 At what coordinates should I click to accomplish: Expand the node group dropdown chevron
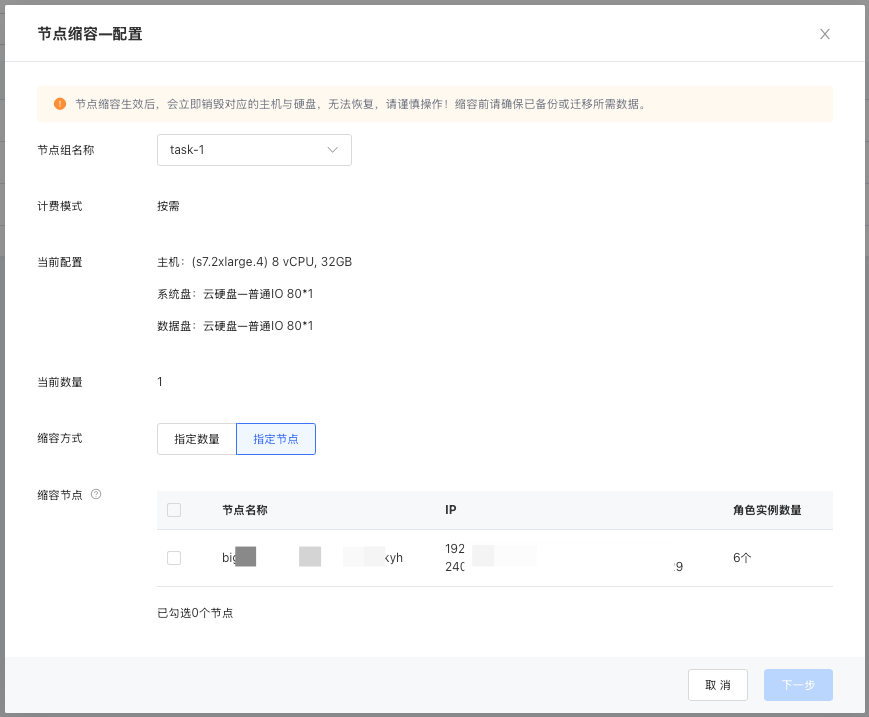coord(333,150)
